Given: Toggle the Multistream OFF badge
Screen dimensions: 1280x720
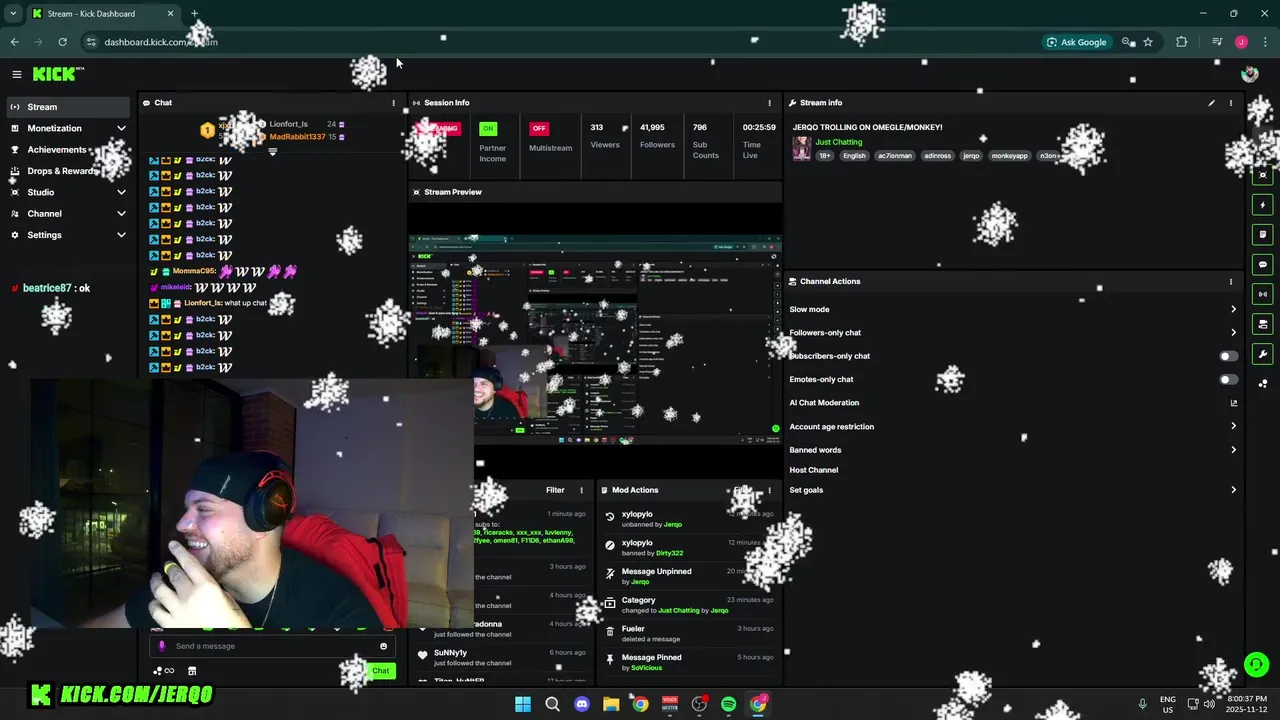Looking at the screenshot, I should click(539, 128).
